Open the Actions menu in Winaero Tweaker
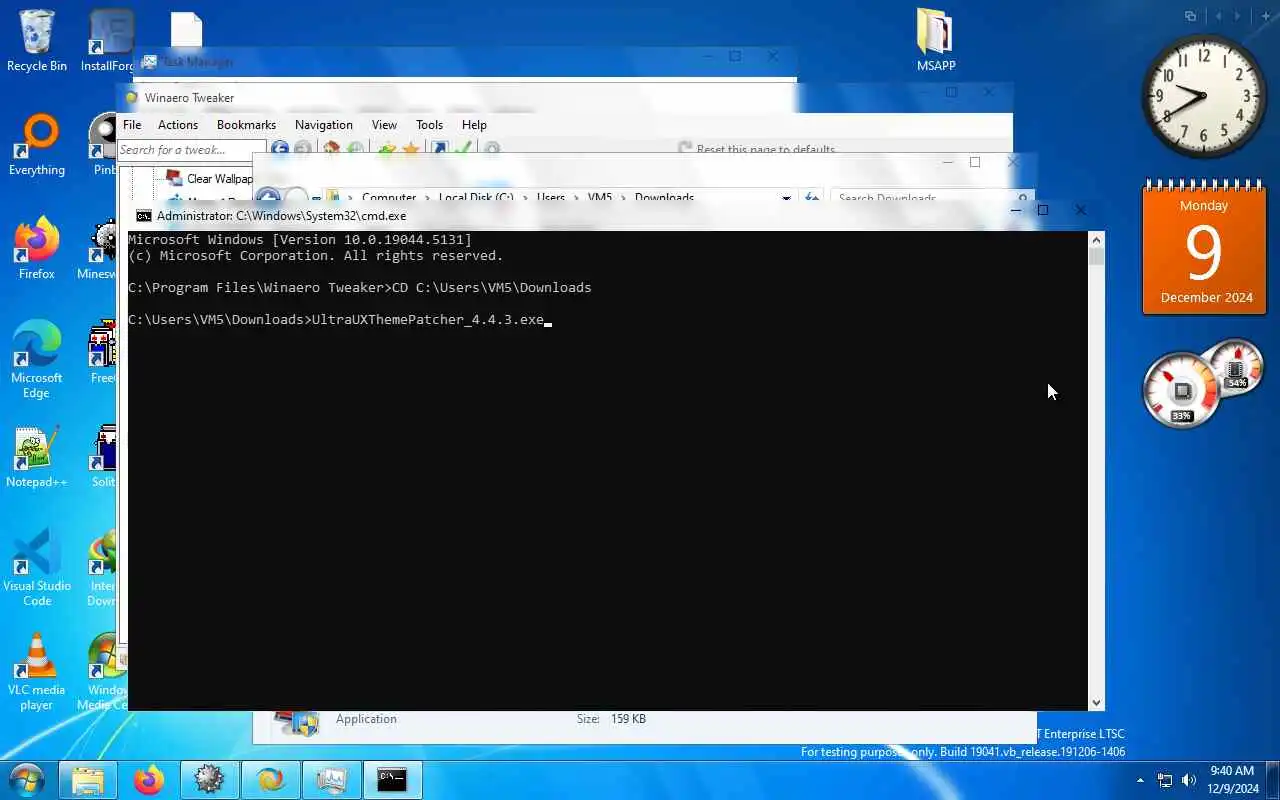The image size is (1280, 800). tap(178, 125)
